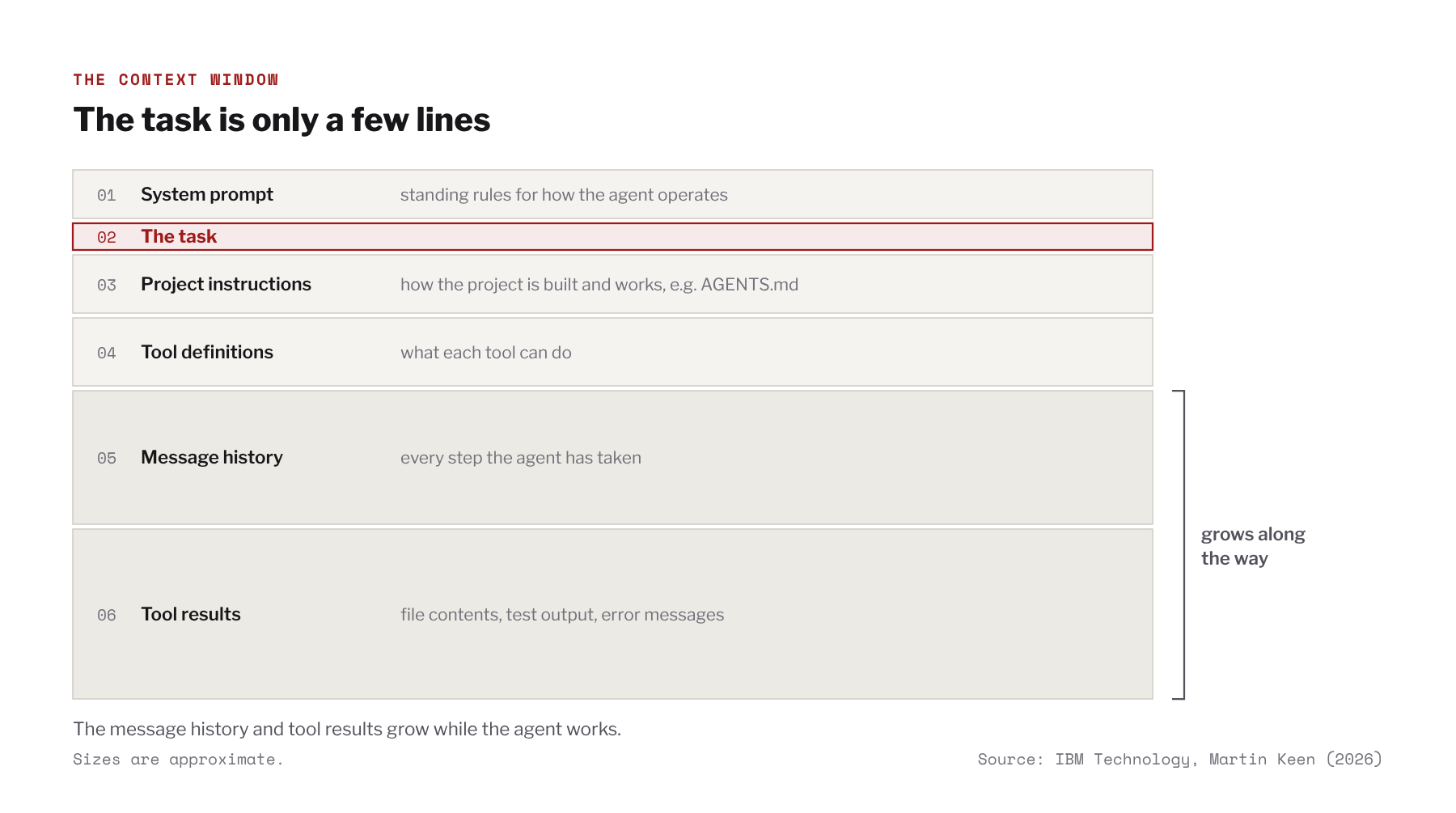Click 'standing rules for how the agent operates'
The image size is (1456, 813).
pyautogui.click(x=564, y=195)
